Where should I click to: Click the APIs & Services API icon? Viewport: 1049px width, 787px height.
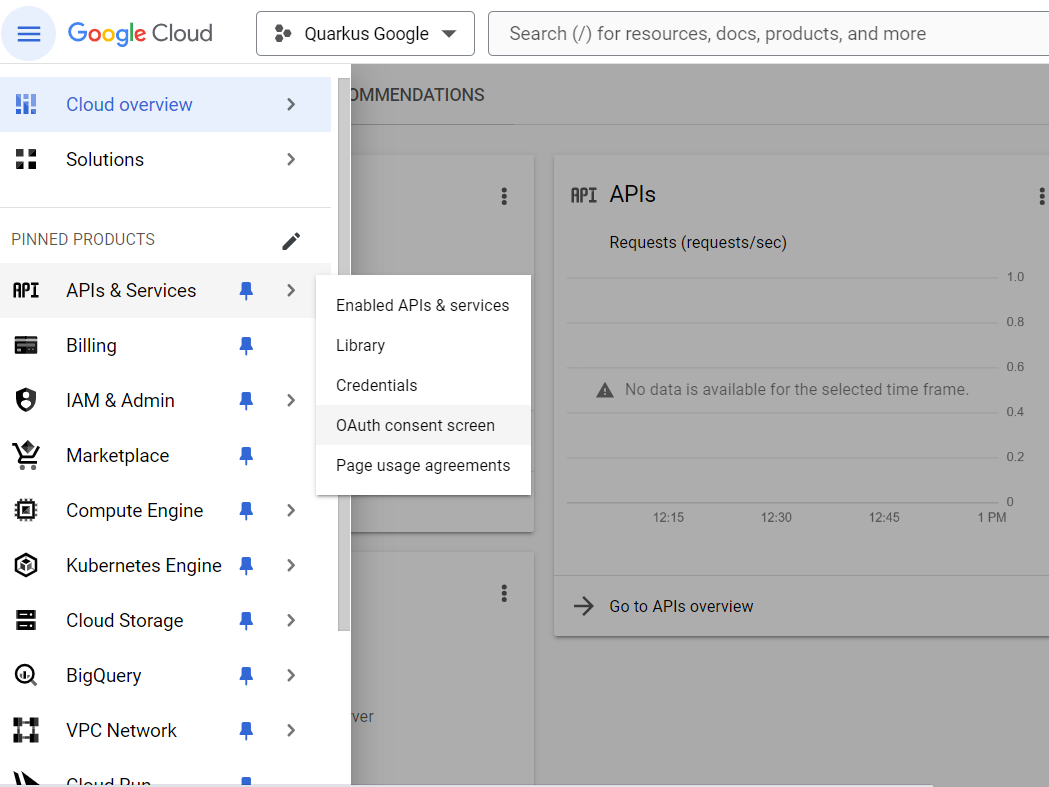coord(26,290)
